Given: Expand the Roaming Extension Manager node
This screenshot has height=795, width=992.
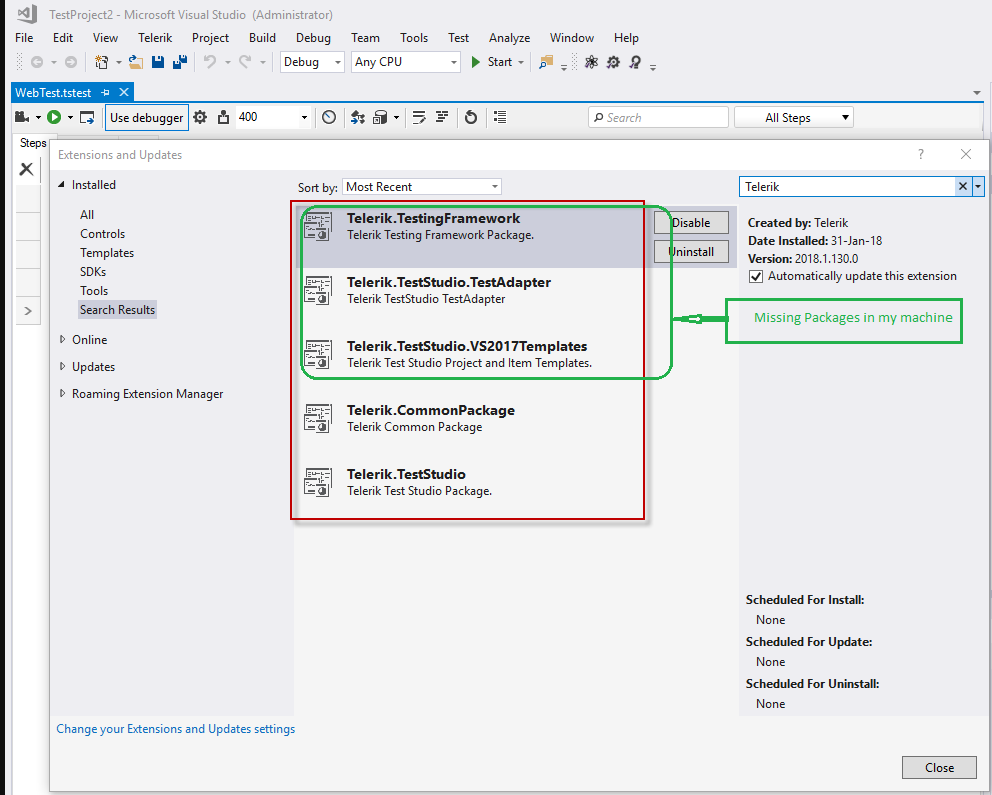Looking at the screenshot, I should point(62,393).
